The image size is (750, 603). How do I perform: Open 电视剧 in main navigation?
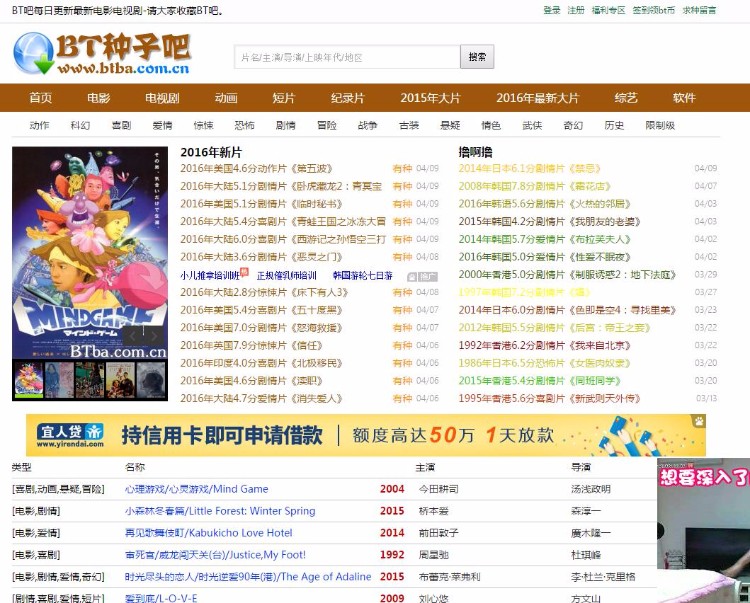tap(162, 98)
